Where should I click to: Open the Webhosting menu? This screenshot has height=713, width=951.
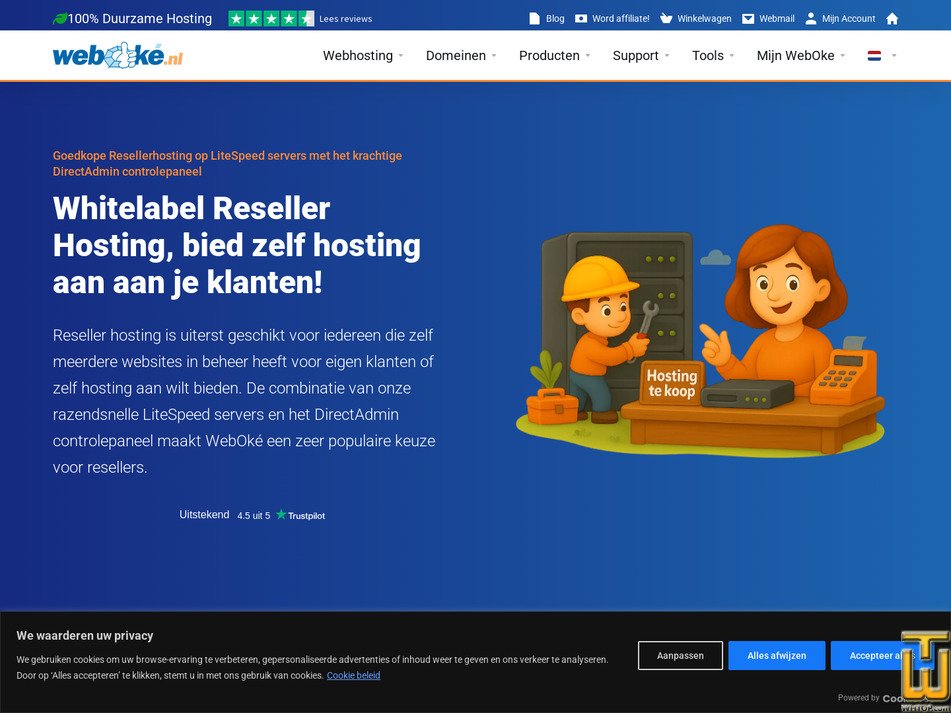click(x=358, y=56)
